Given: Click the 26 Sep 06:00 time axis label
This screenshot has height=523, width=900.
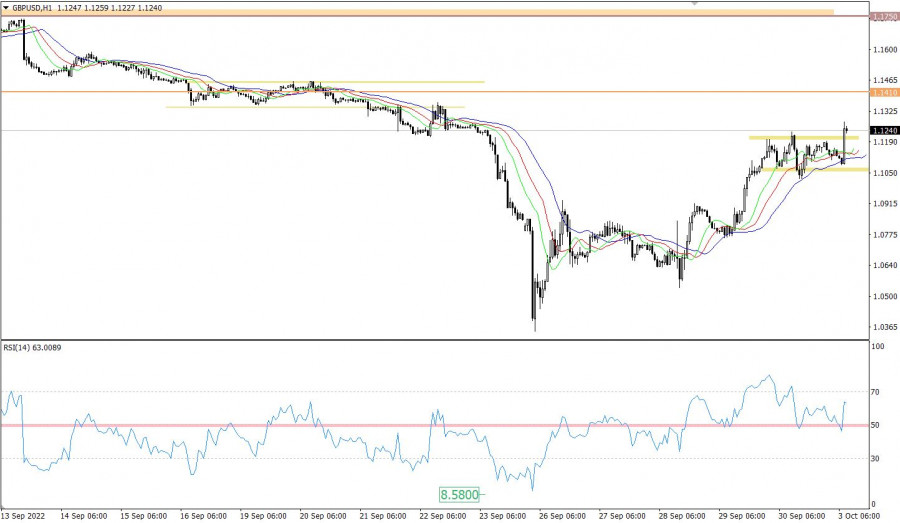Looking at the screenshot, I should 561,516.
